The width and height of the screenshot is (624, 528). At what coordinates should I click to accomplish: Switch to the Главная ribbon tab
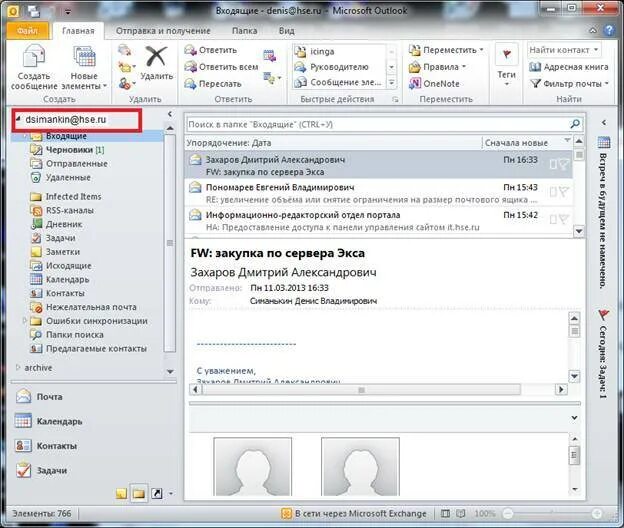pos(78,31)
